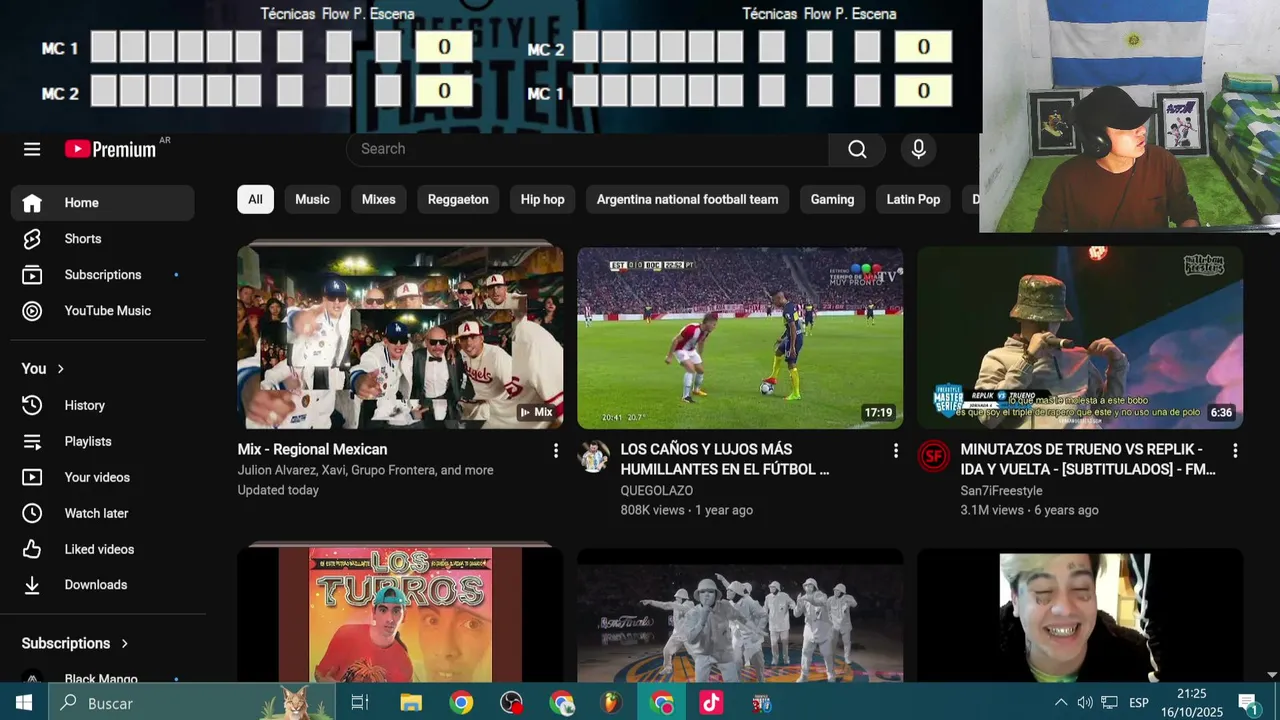
Task: Open options menu for LOS CAÑOS Y LUJOS video
Action: [896, 451]
